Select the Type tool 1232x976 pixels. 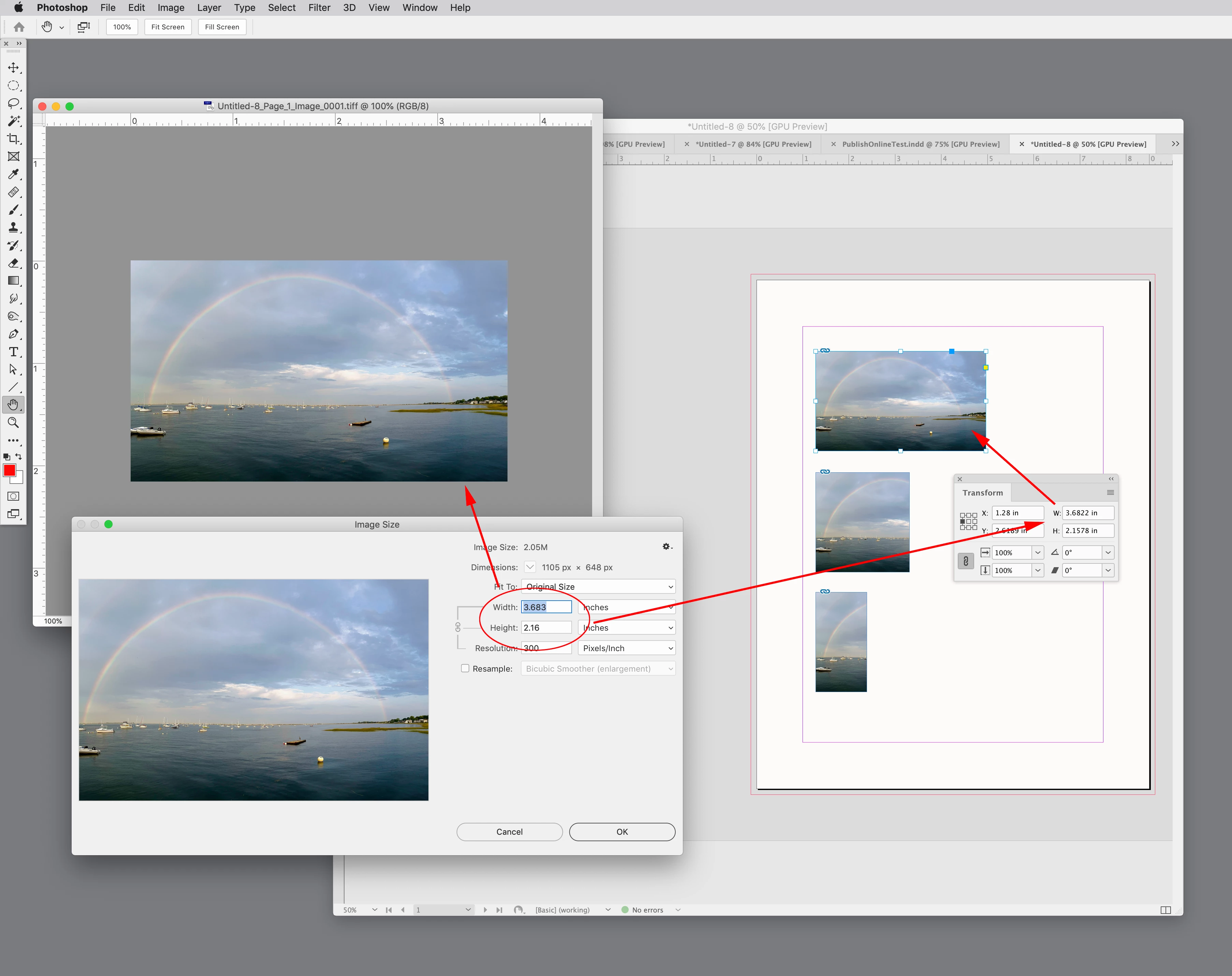click(13, 352)
